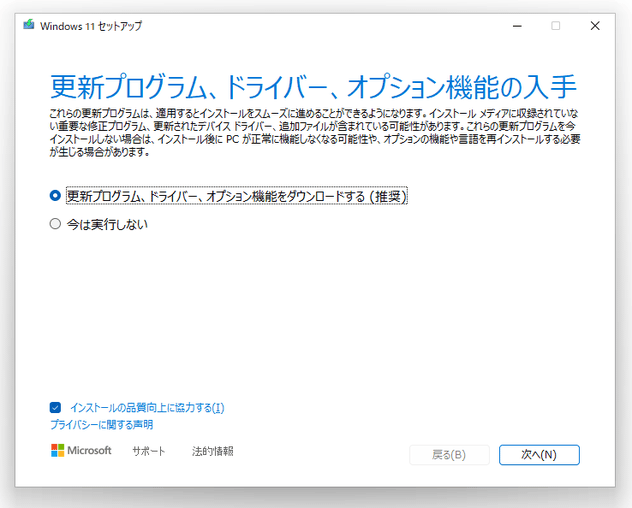
Task: Click the Microsoft logo in the footer
Action: (81, 450)
